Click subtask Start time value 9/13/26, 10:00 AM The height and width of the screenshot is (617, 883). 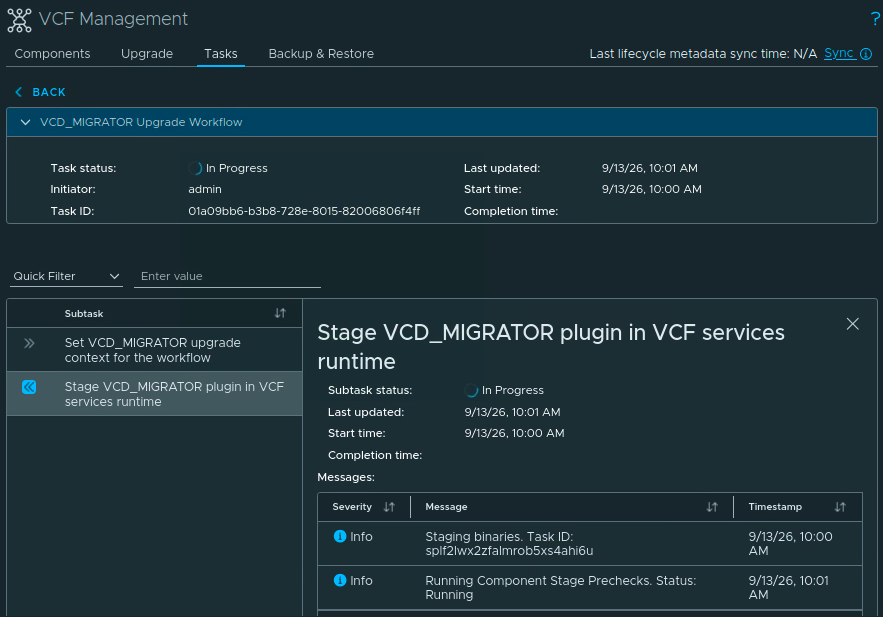click(x=514, y=433)
